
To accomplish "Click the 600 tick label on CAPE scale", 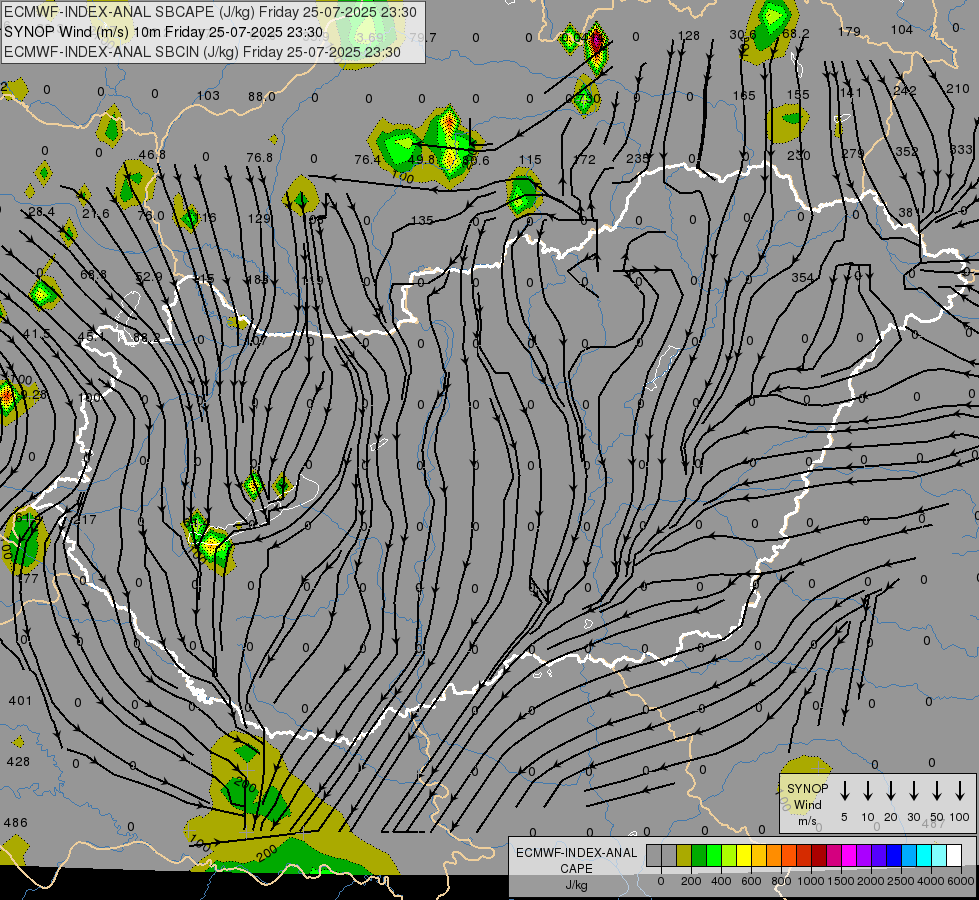I will (x=751, y=881).
